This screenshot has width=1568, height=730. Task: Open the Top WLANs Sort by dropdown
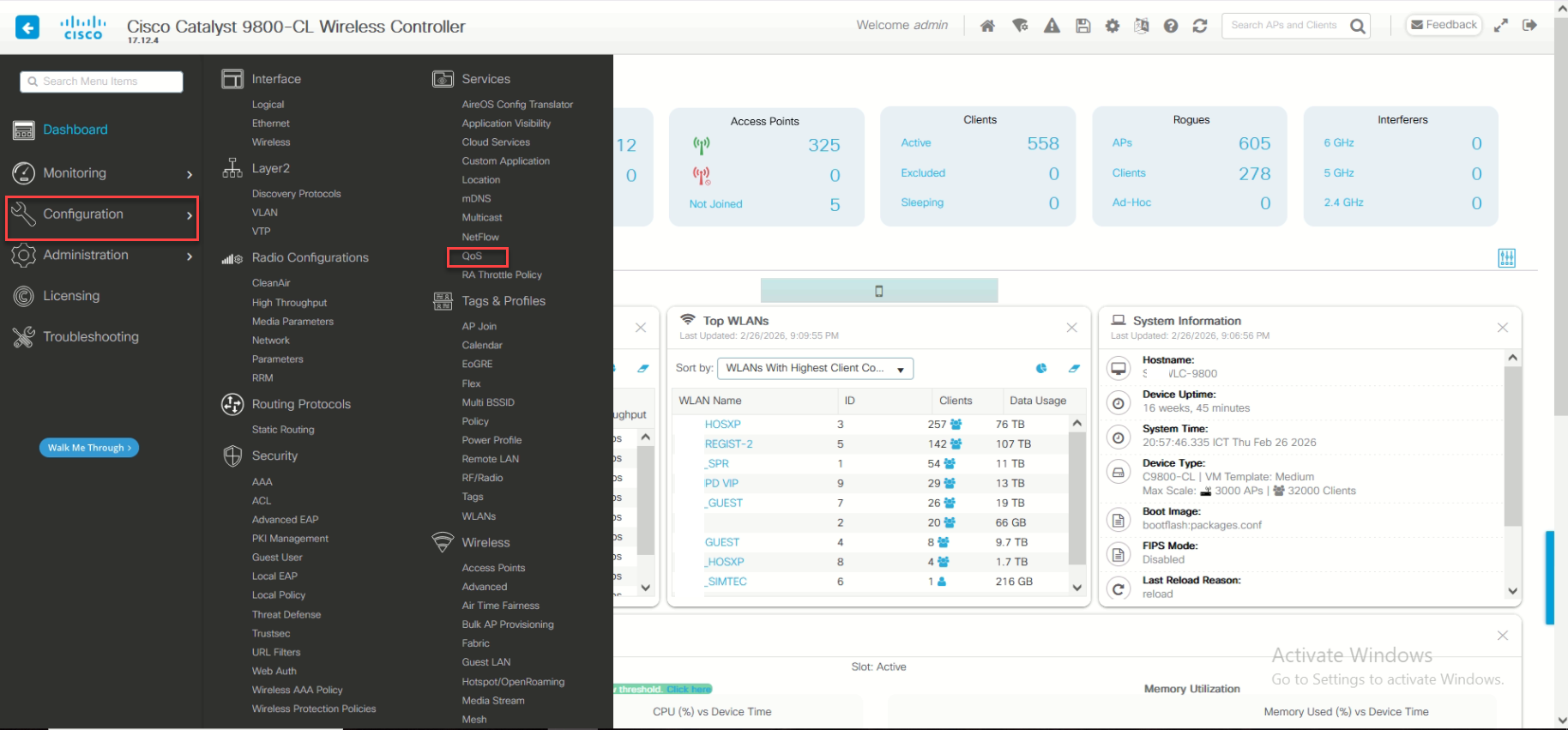pos(815,368)
